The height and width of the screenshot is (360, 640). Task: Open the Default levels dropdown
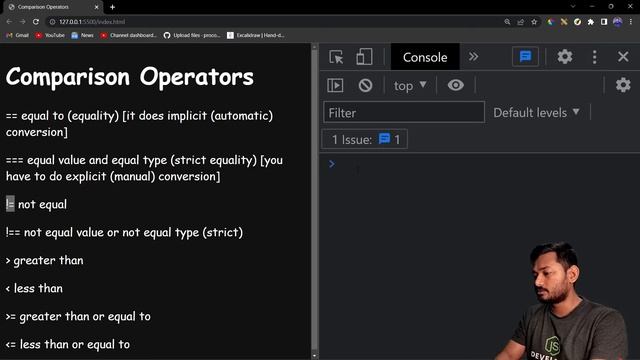(536, 112)
